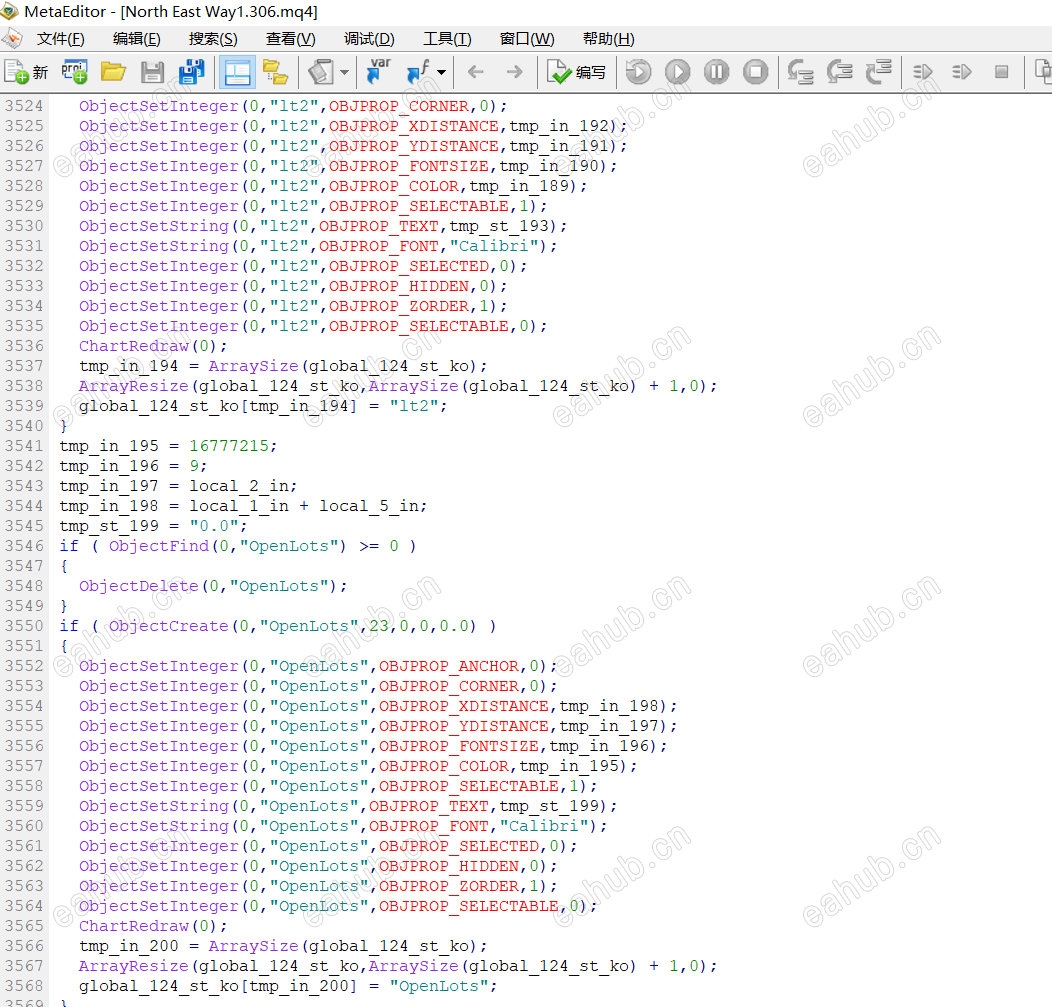Click "lt2" string on line 3539

(414, 406)
